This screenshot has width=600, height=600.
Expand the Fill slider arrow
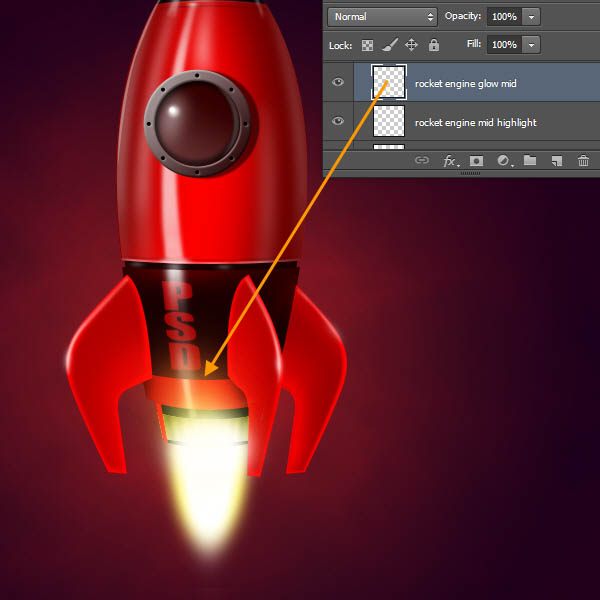tap(530, 45)
